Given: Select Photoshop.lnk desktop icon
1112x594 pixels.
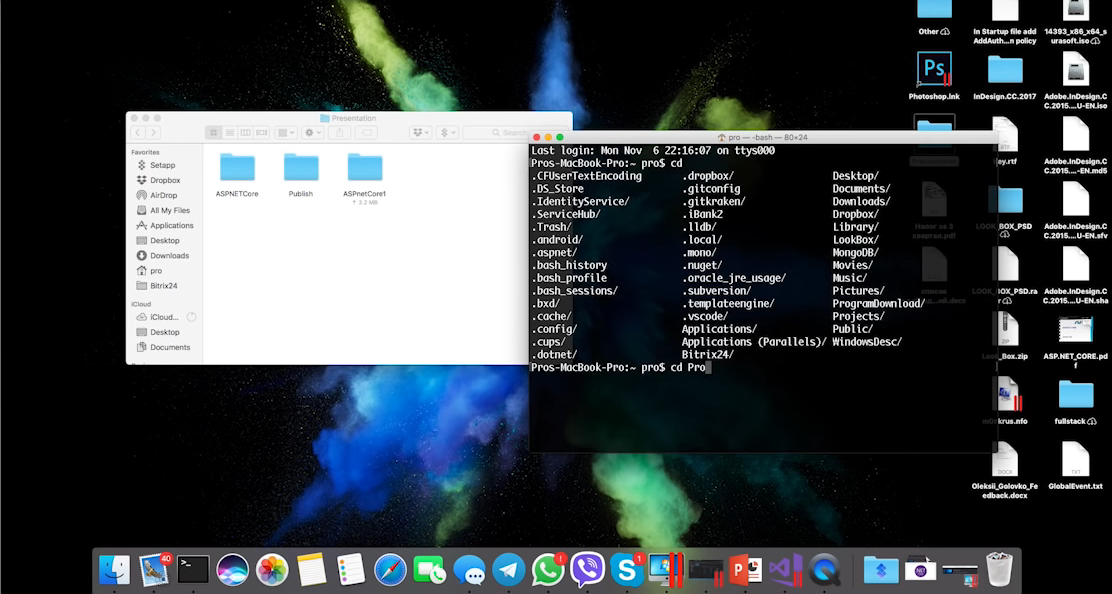Looking at the screenshot, I should 934,76.
